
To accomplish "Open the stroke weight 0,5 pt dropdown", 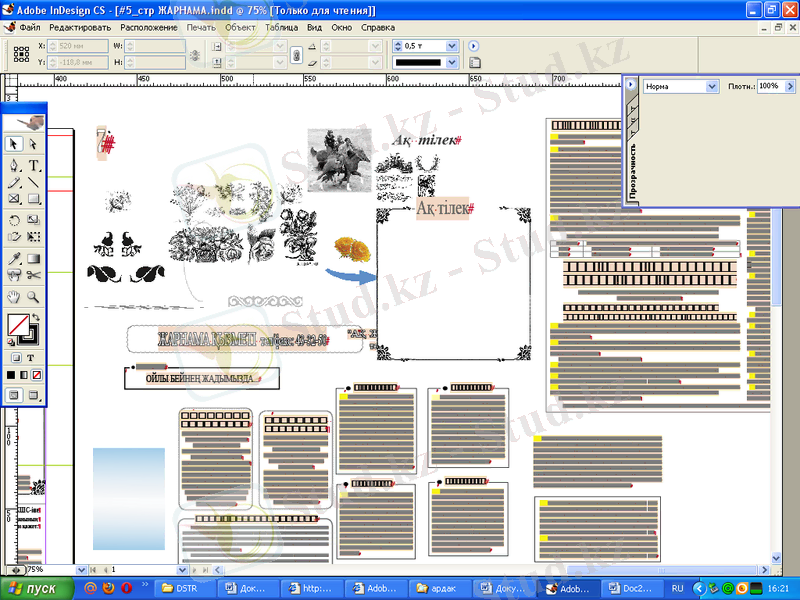I will click(x=451, y=46).
